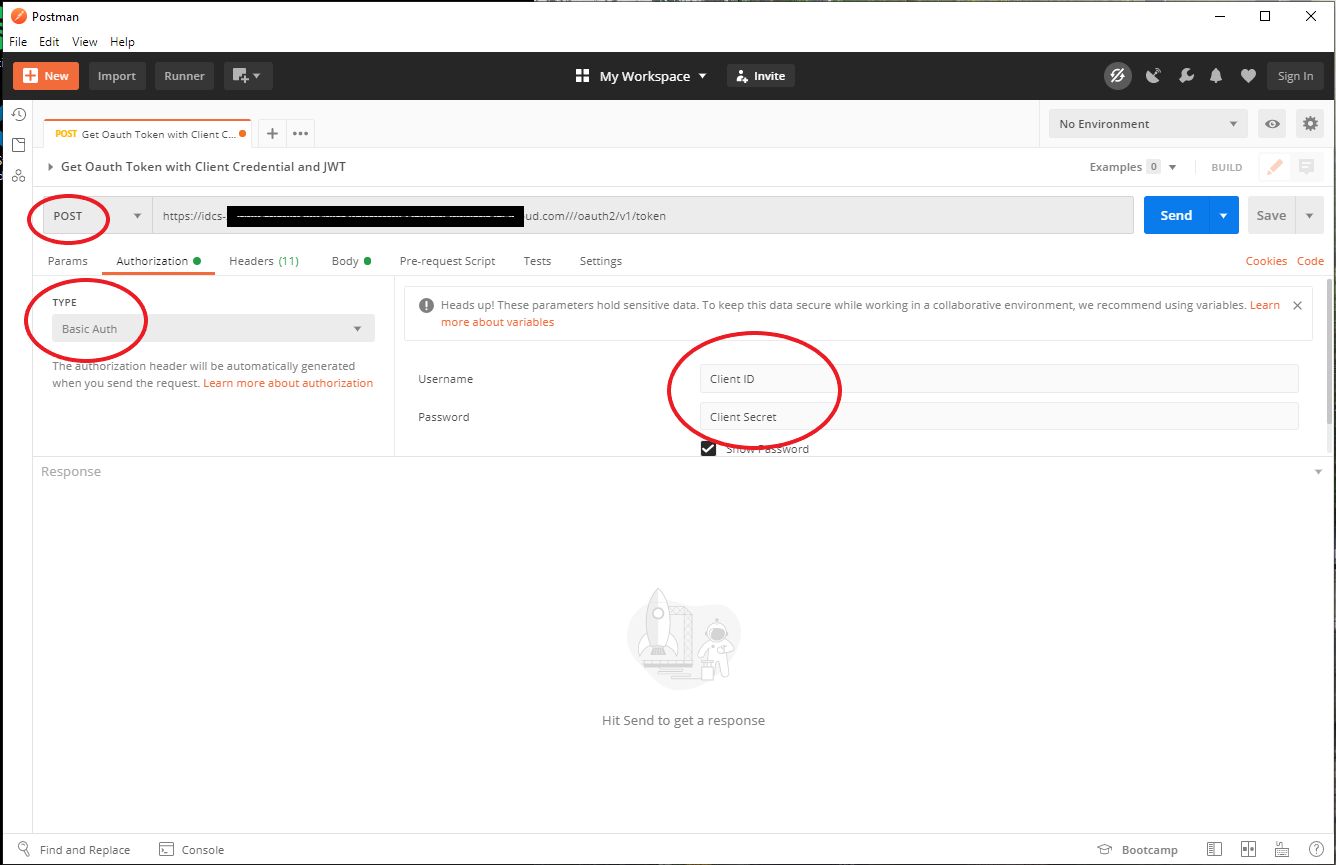Open the Console from the status bar
The width and height of the screenshot is (1336, 865).
[192, 850]
